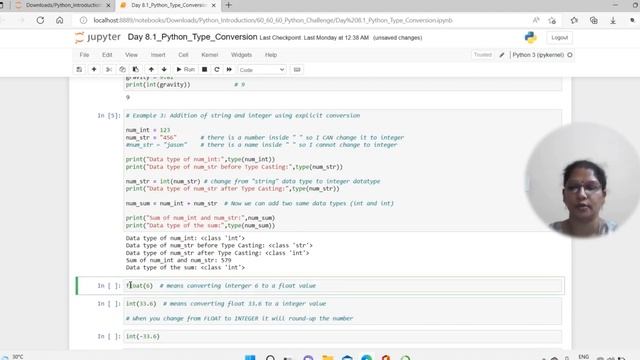This screenshot has height=360, width=640.
Task: Restart kernel and run all cells
Action: tap(229, 70)
